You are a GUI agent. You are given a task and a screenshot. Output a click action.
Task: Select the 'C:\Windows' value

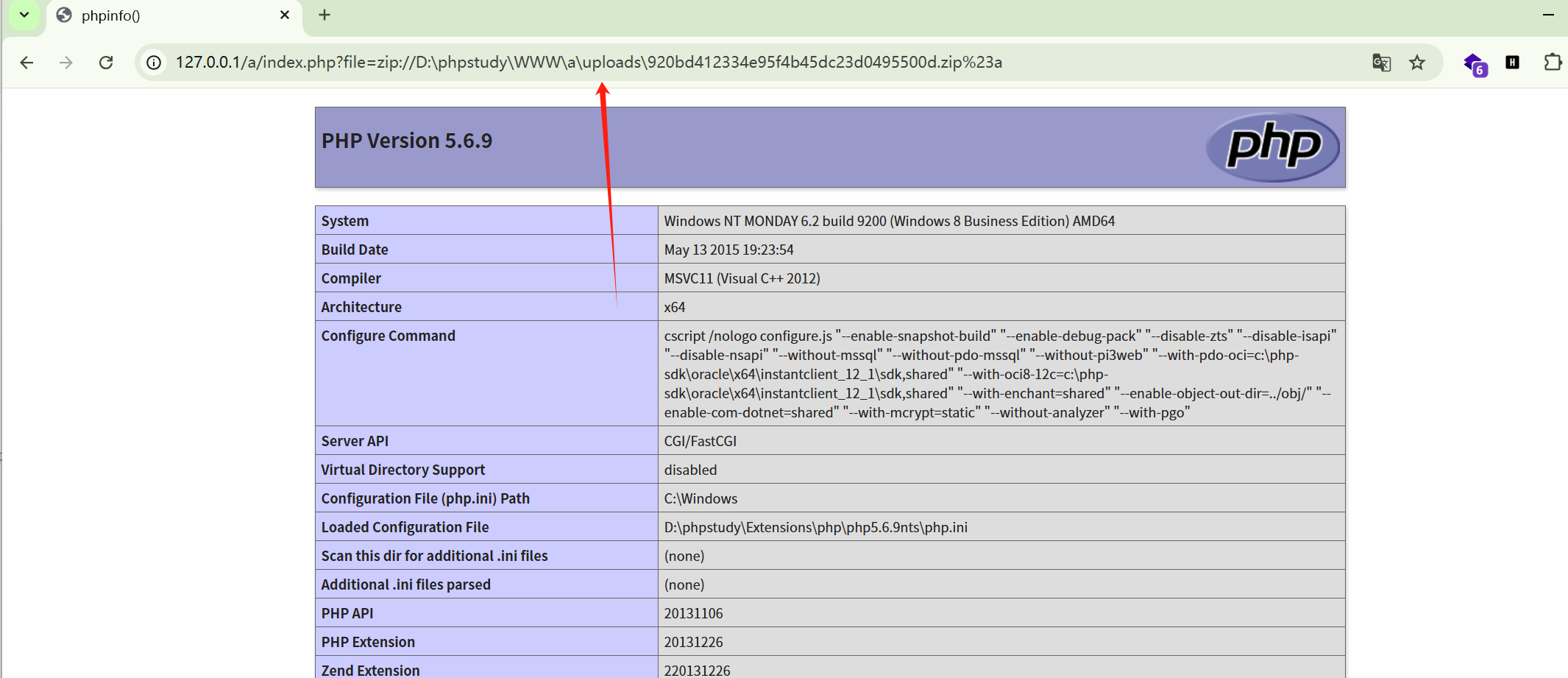(701, 498)
